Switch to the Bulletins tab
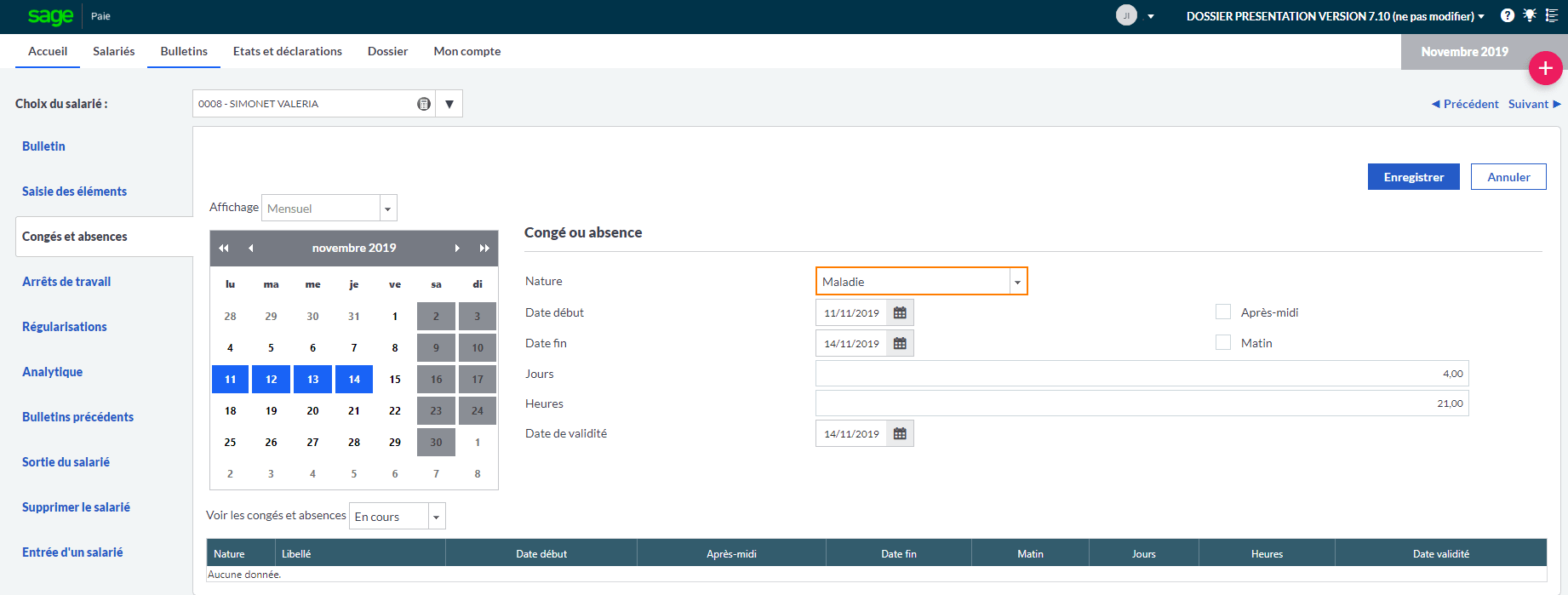This screenshot has height=595, width=1568. click(184, 51)
